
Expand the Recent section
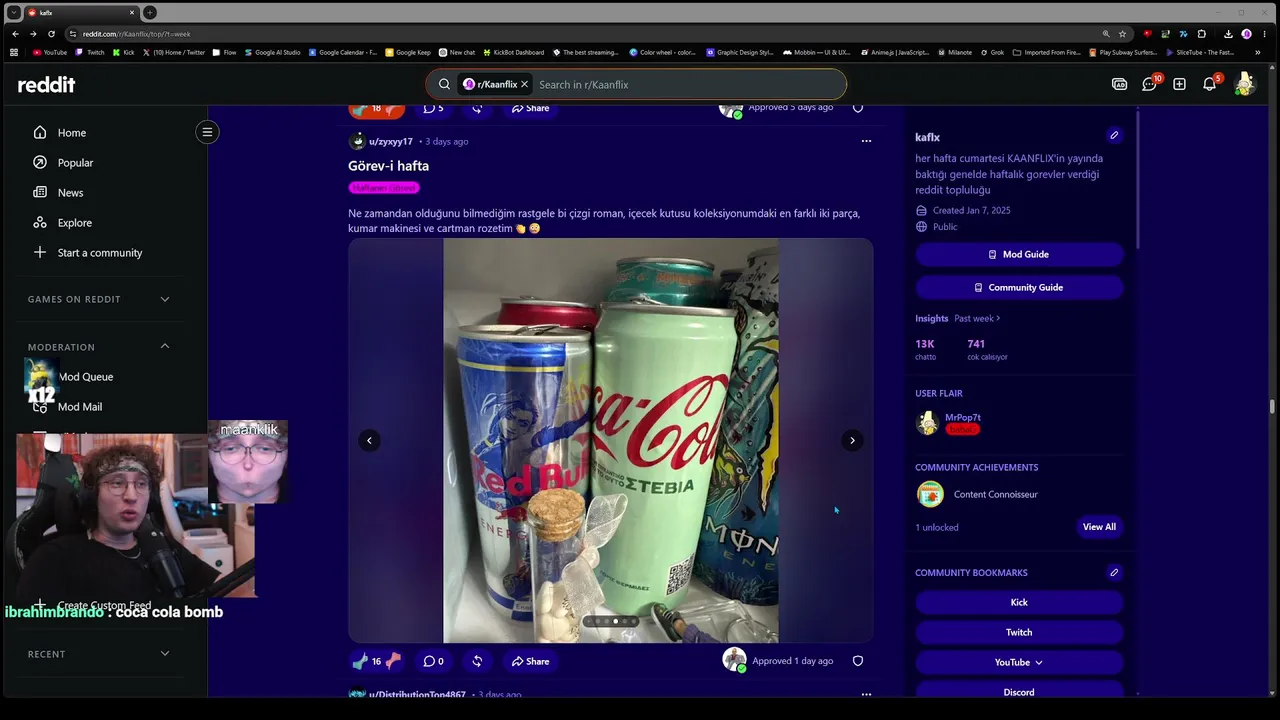[100, 654]
